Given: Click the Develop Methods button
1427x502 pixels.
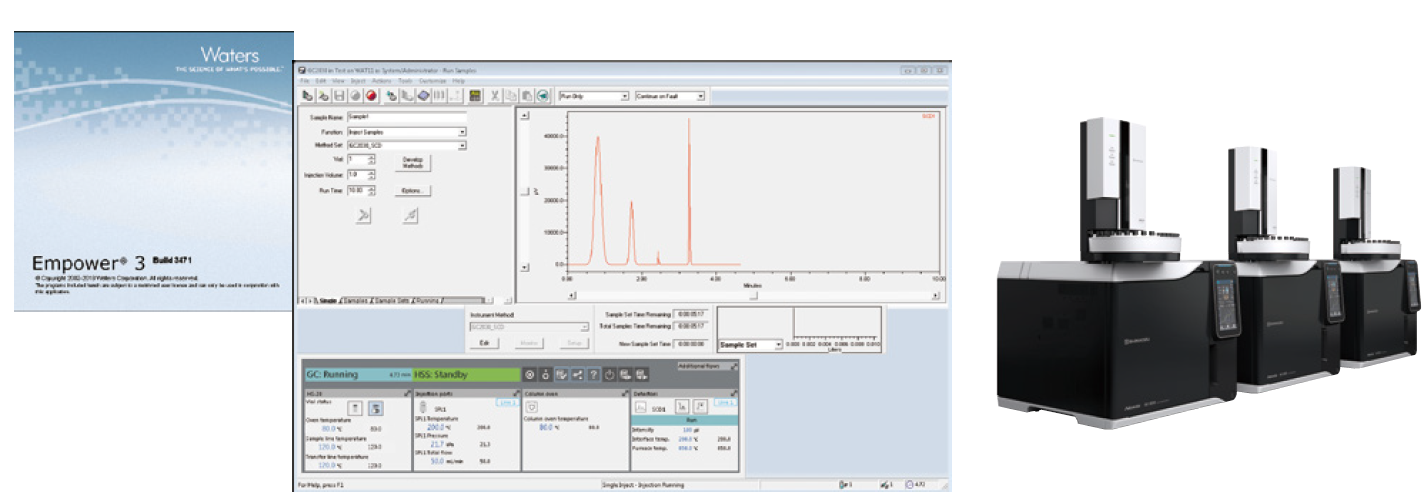Looking at the screenshot, I should tap(413, 163).
